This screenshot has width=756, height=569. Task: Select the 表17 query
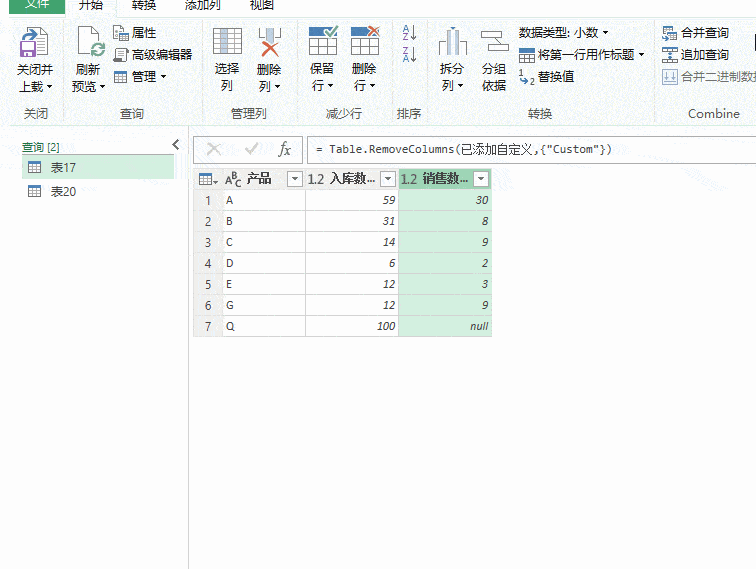(x=98, y=167)
